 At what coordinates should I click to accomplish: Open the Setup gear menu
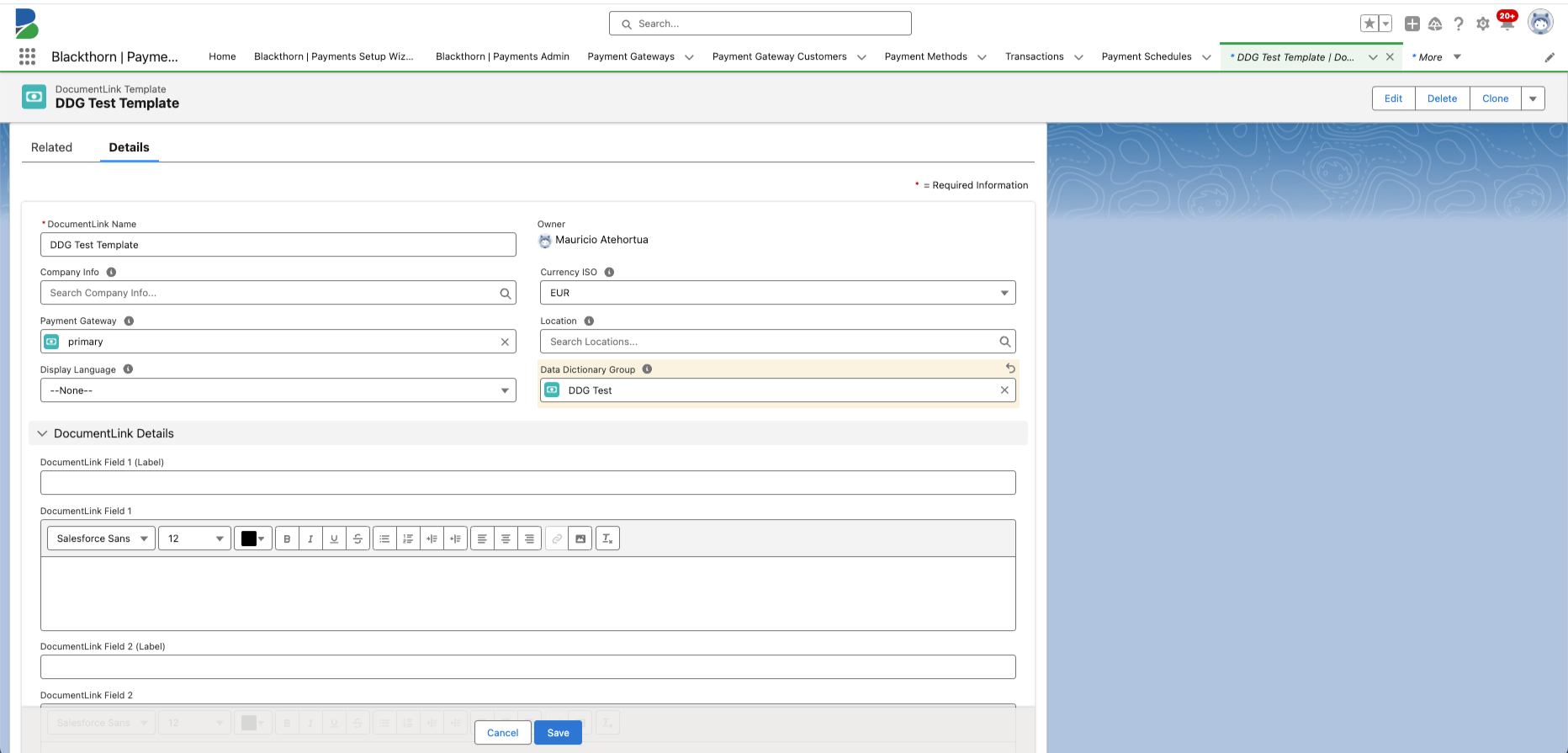pyautogui.click(x=1483, y=24)
